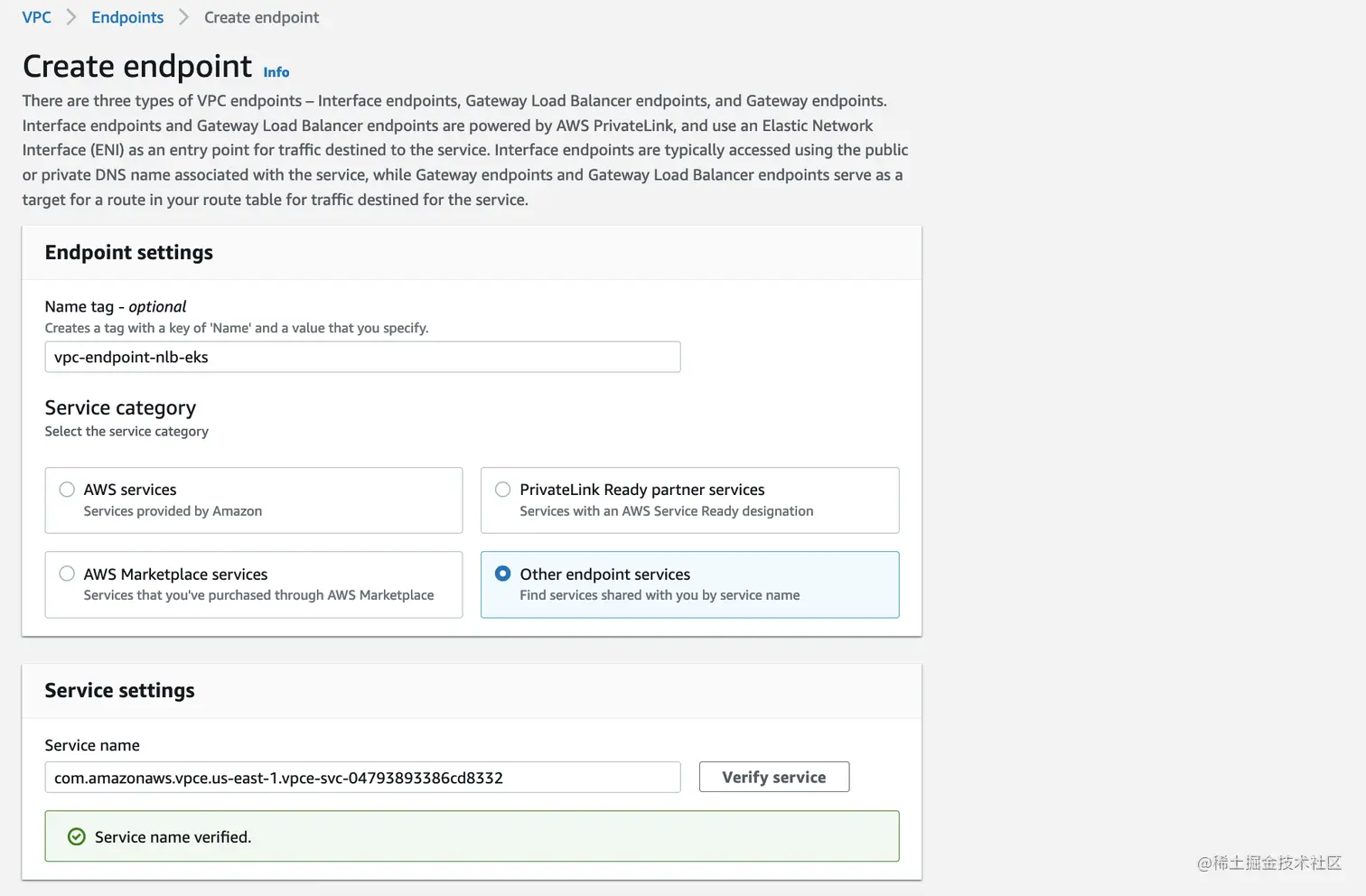The height and width of the screenshot is (896, 1366).
Task: Click the chevron after the Endpoints breadcrumb
Action: click(x=183, y=17)
